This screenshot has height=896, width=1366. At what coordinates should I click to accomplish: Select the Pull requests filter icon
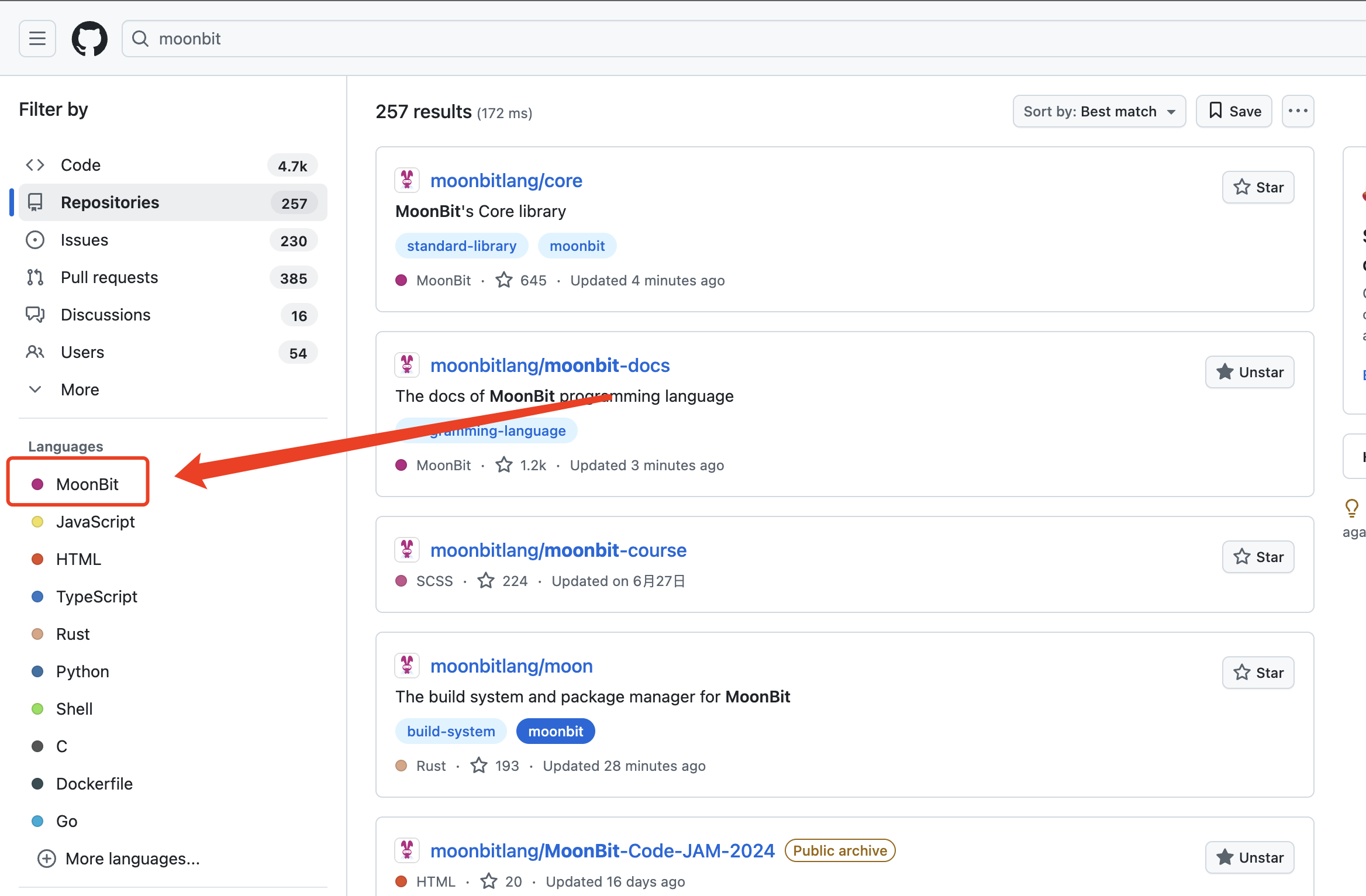point(35,277)
